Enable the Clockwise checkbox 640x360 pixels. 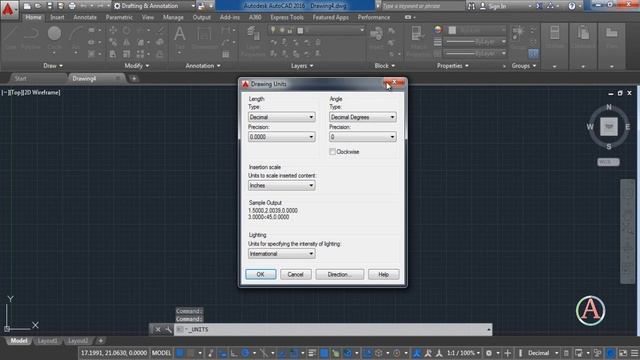coord(333,152)
